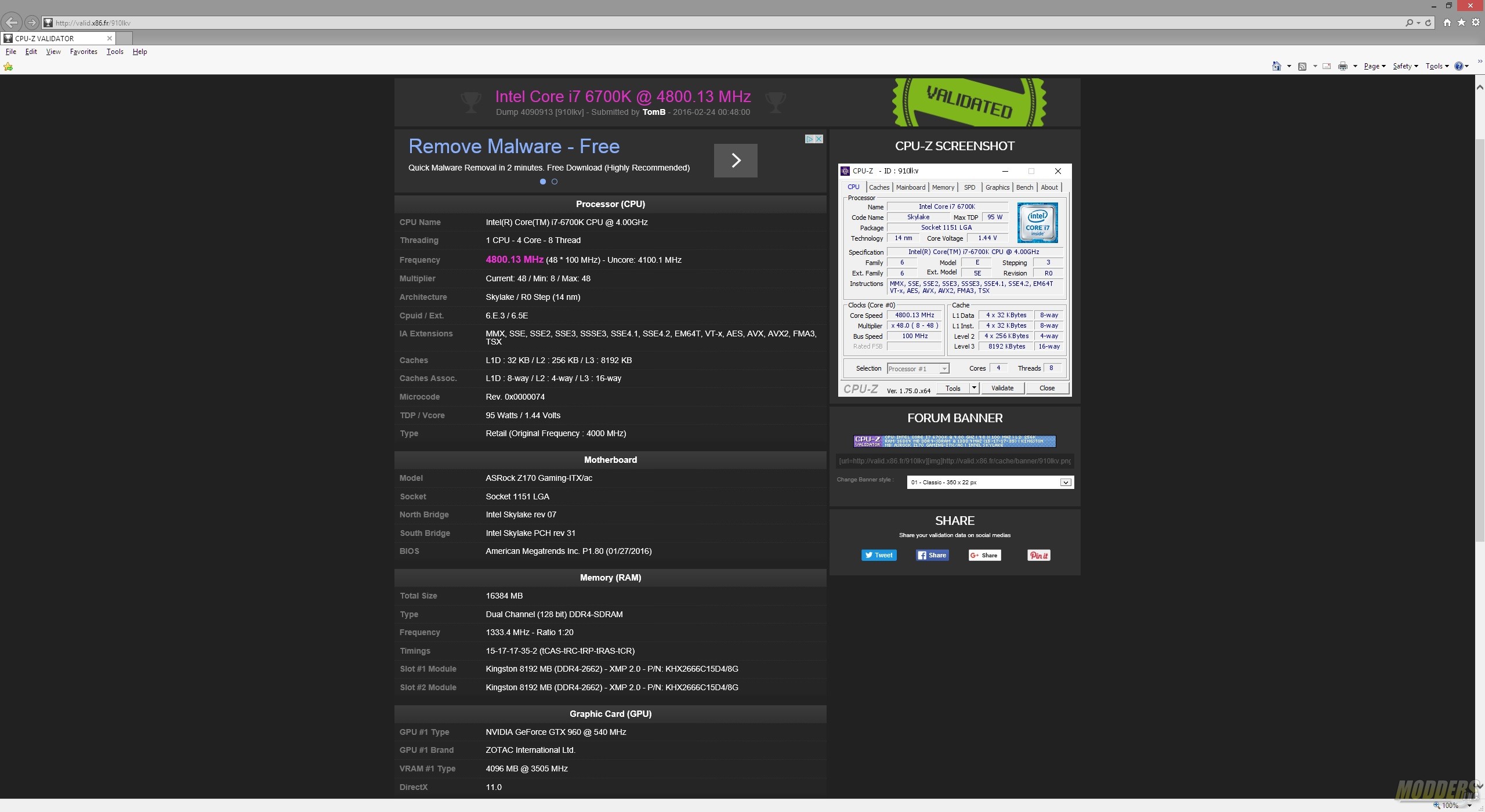
Task: Open submitter TomB's profile link
Action: tap(654, 112)
